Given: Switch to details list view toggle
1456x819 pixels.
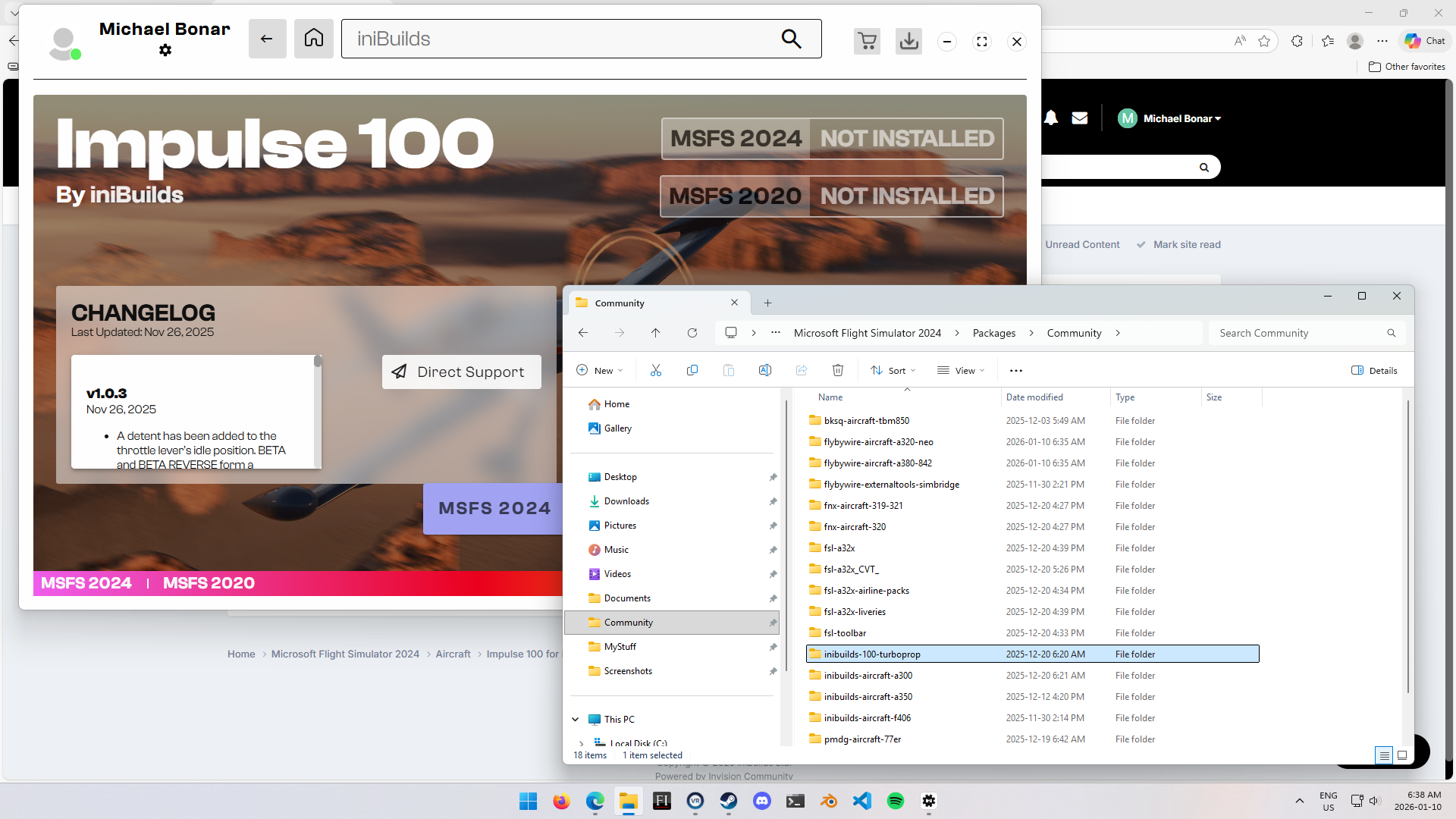Looking at the screenshot, I should point(1384,755).
